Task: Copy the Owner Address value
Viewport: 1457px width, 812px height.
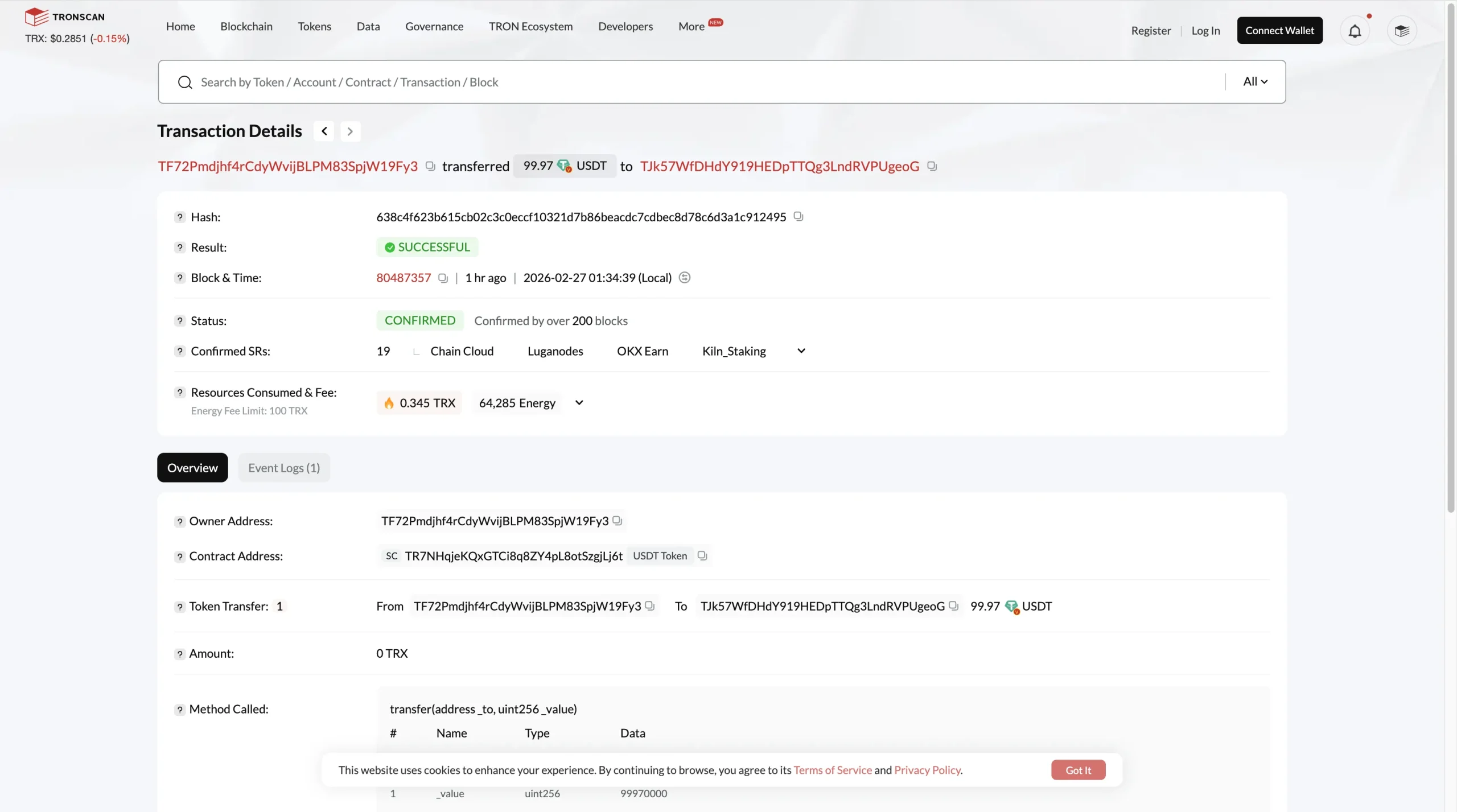Action: point(617,521)
